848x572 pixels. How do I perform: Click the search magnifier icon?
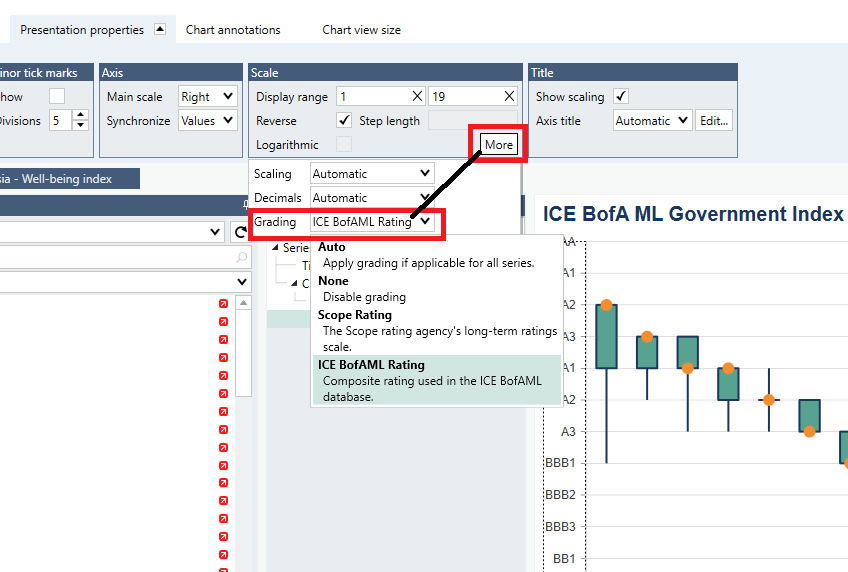(x=241, y=257)
